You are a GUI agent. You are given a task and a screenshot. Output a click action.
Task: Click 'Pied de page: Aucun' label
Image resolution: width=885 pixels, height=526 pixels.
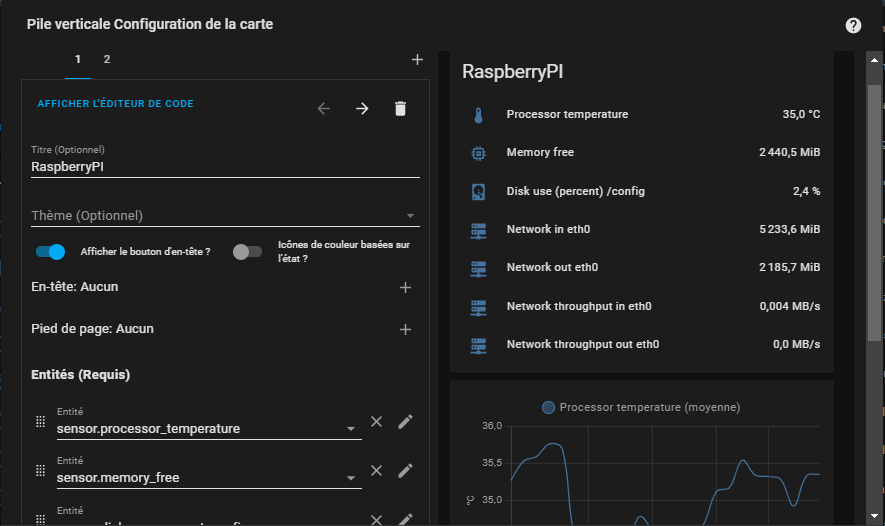point(92,329)
